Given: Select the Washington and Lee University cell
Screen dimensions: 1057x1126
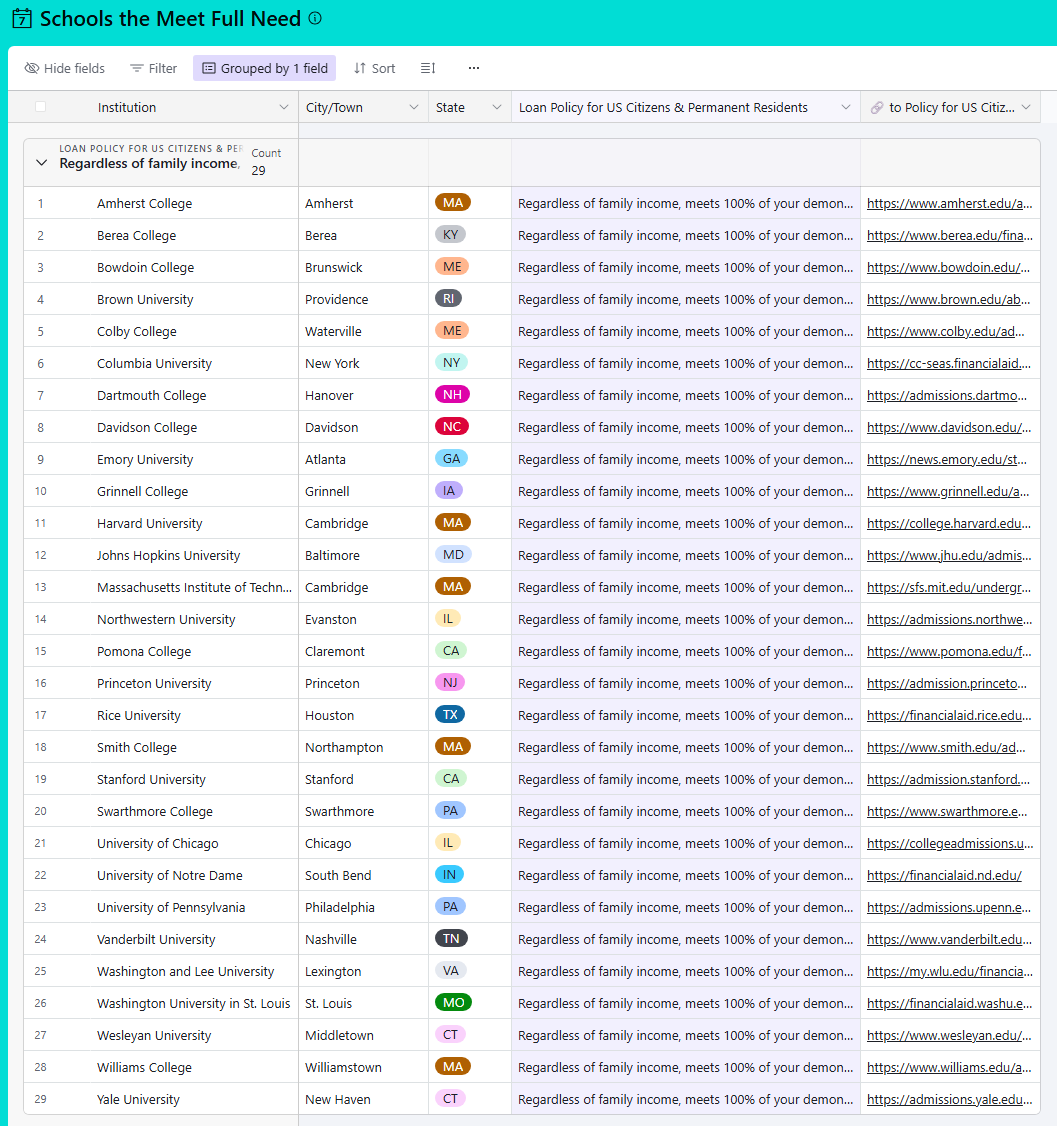Looking at the screenshot, I should point(194,972).
